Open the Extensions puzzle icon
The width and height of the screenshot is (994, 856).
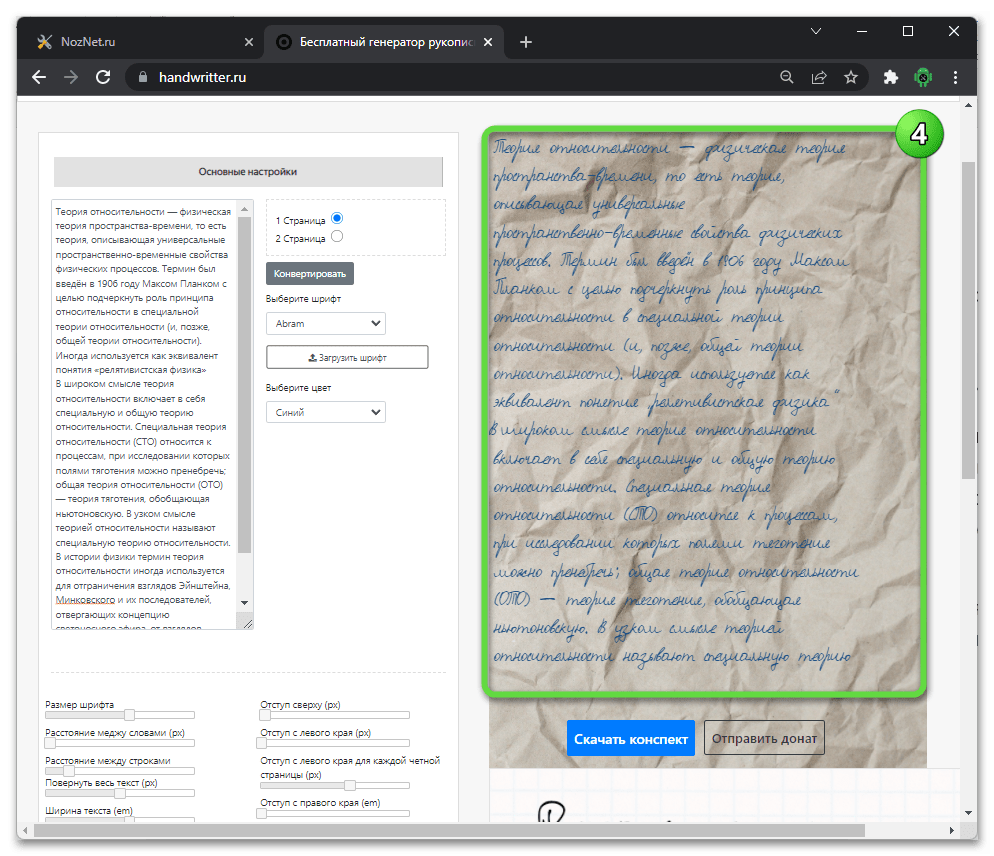(x=890, y=77)
